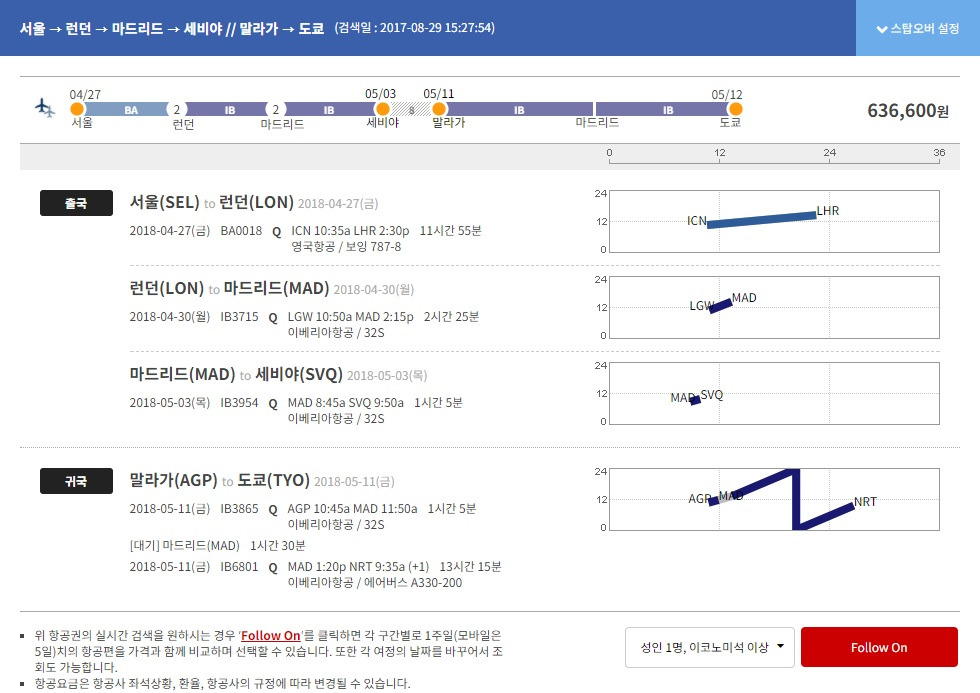Screen dimensions: 980x693
Task: Open the 스탑오버 설정 dropdown
Action: 918,28
